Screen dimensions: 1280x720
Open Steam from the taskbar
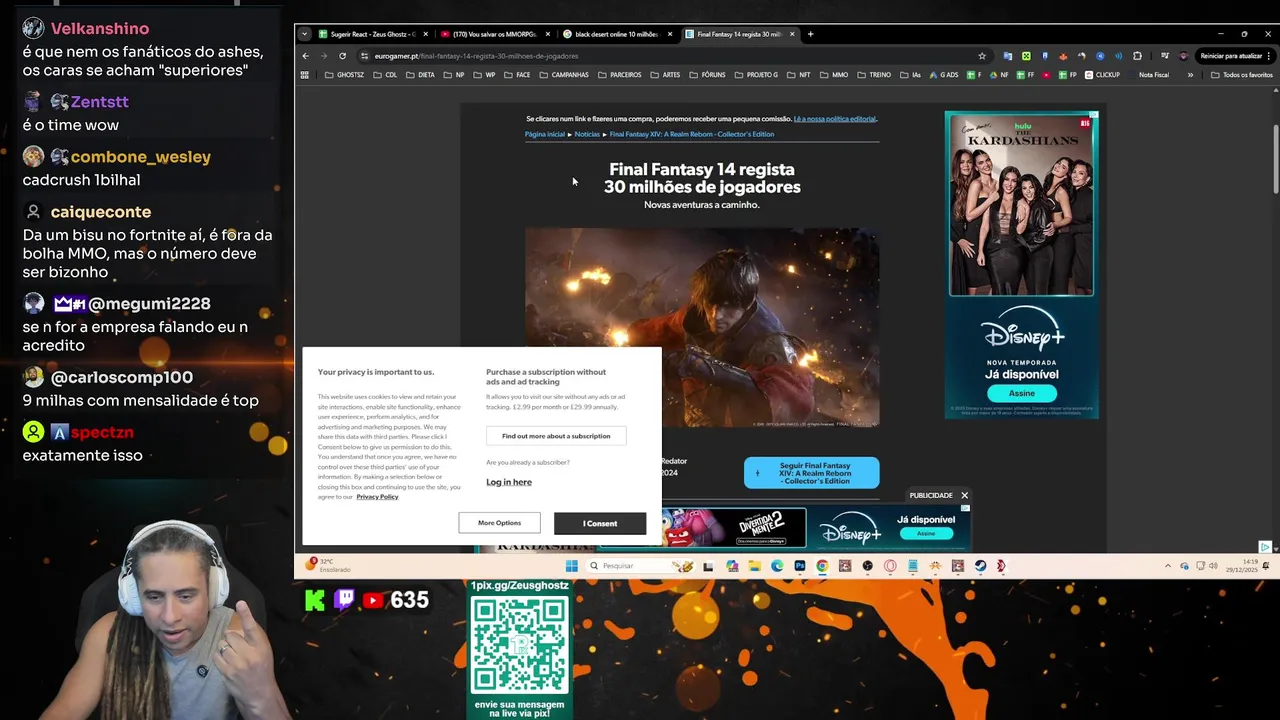pos(980,566)
